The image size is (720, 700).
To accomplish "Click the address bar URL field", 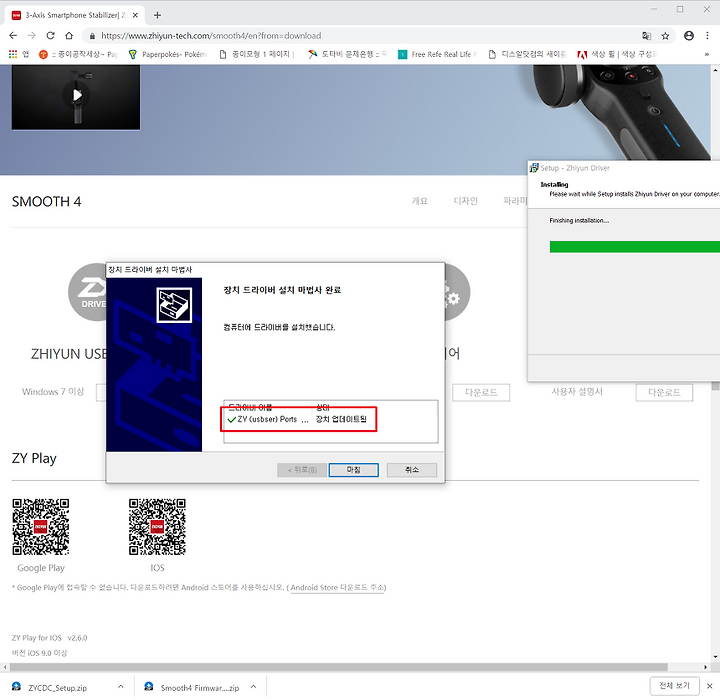I will click(363, 36).
